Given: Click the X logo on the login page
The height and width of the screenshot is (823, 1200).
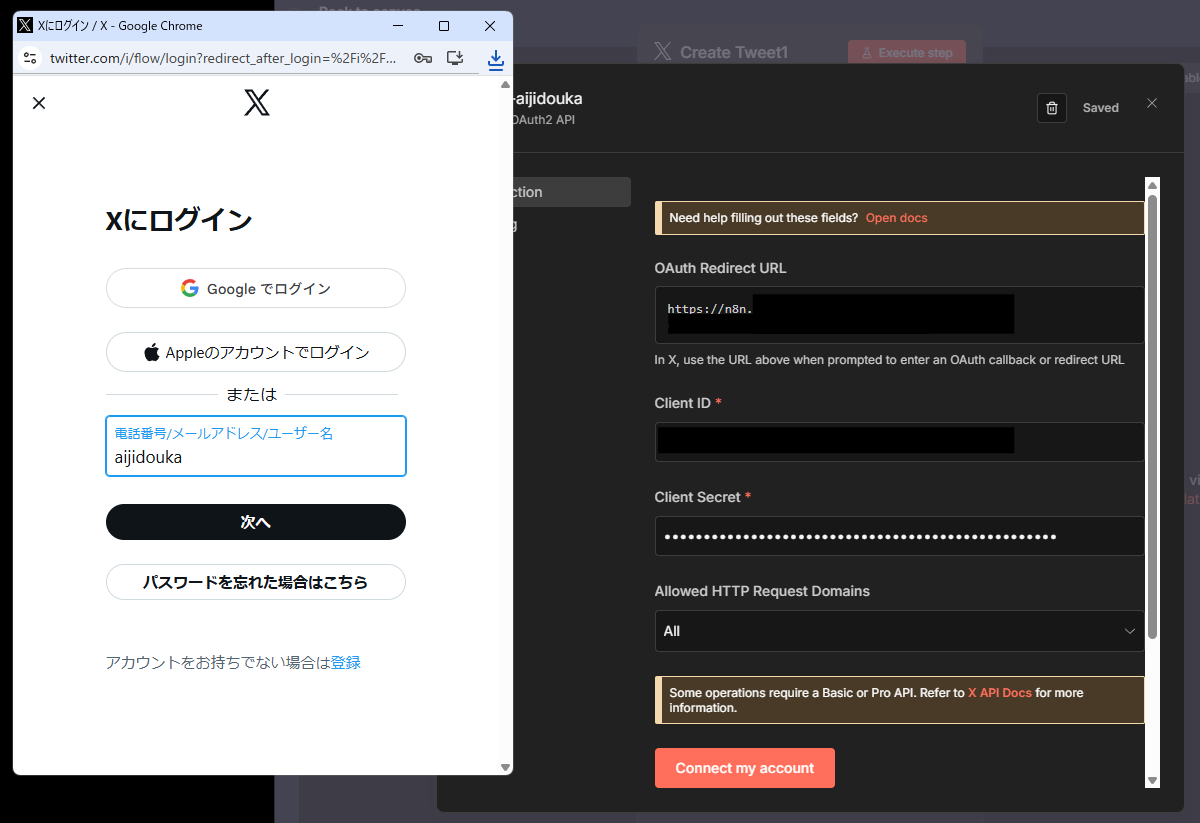Looking at the screenshot, I should pyautogui.click(x=257, y=102).
